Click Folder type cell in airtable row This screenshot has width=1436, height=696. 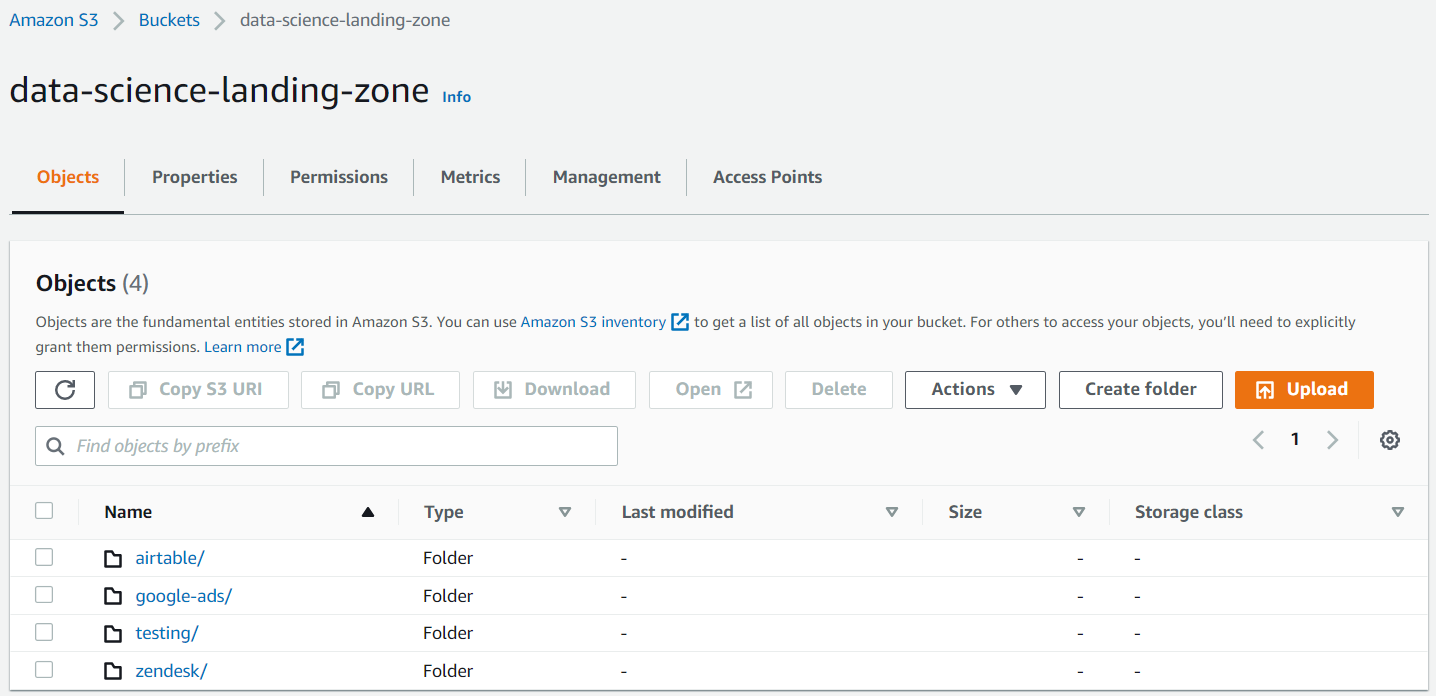448,558
